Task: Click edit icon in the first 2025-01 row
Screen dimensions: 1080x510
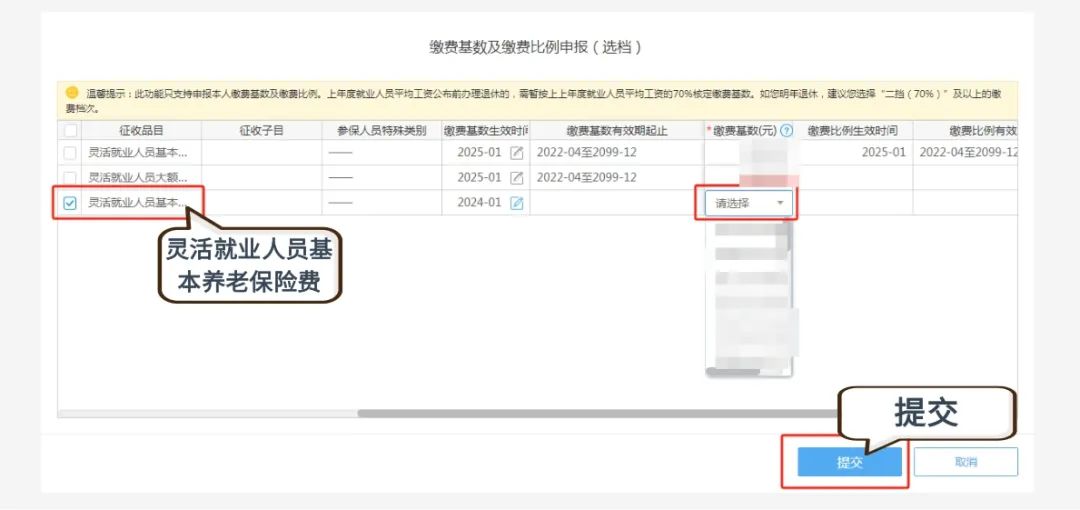Action: (x=517, y=153)
